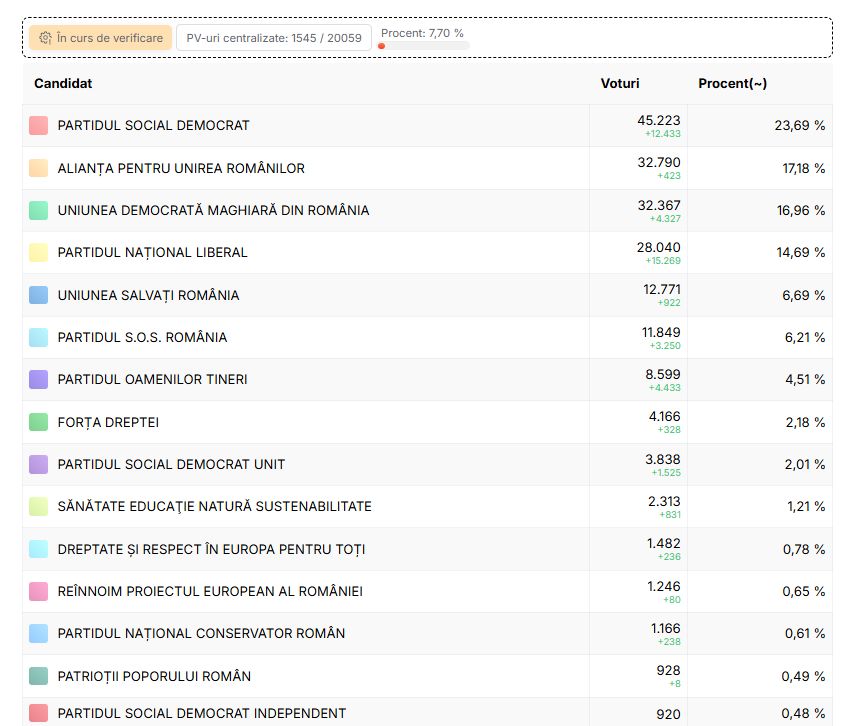Click Partidul Social Democrat Unit name
This screenshot has width=843, height=726.
pos(171,465)
